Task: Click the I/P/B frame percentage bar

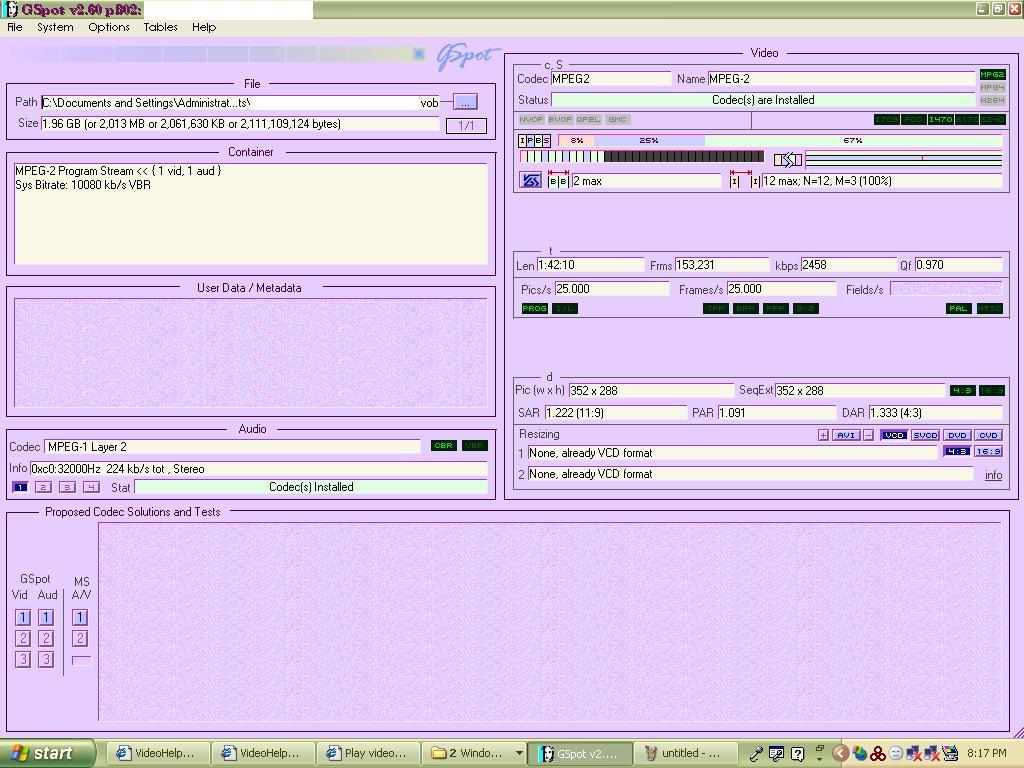Action: click(x=780, y=140)
